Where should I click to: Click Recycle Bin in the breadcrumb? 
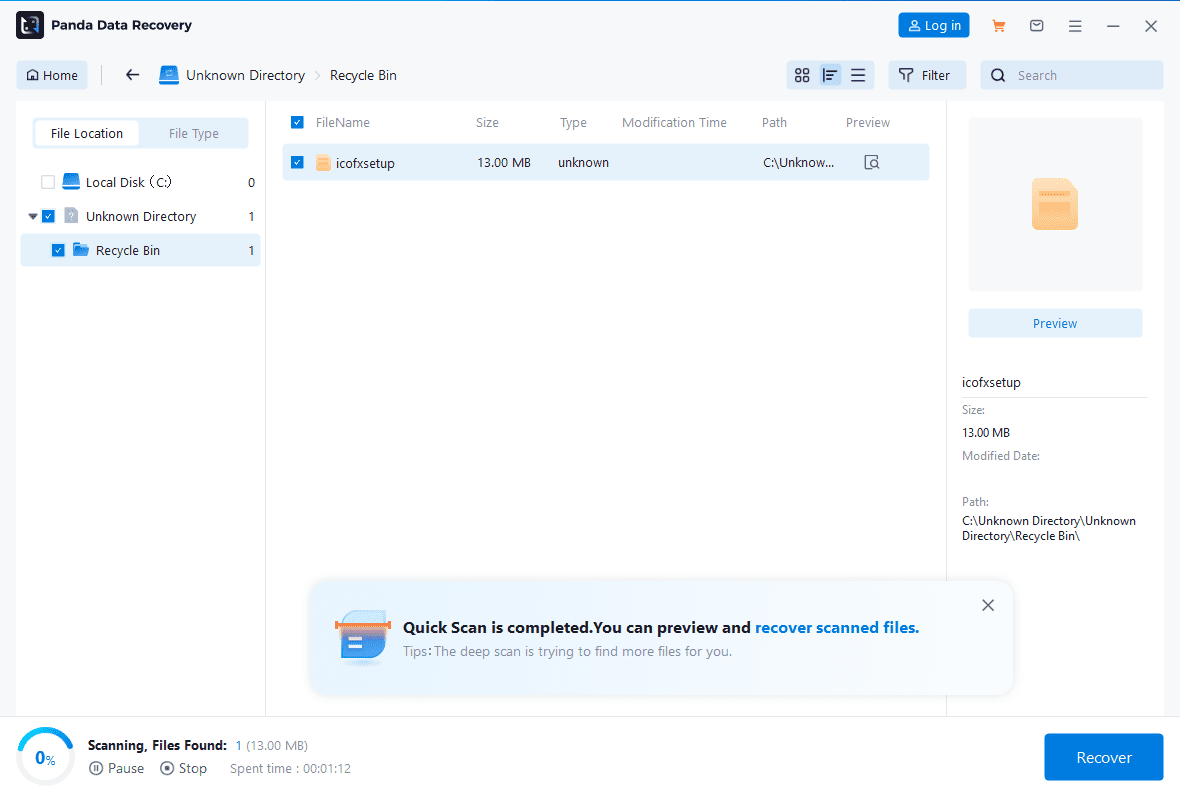(363, 75)
